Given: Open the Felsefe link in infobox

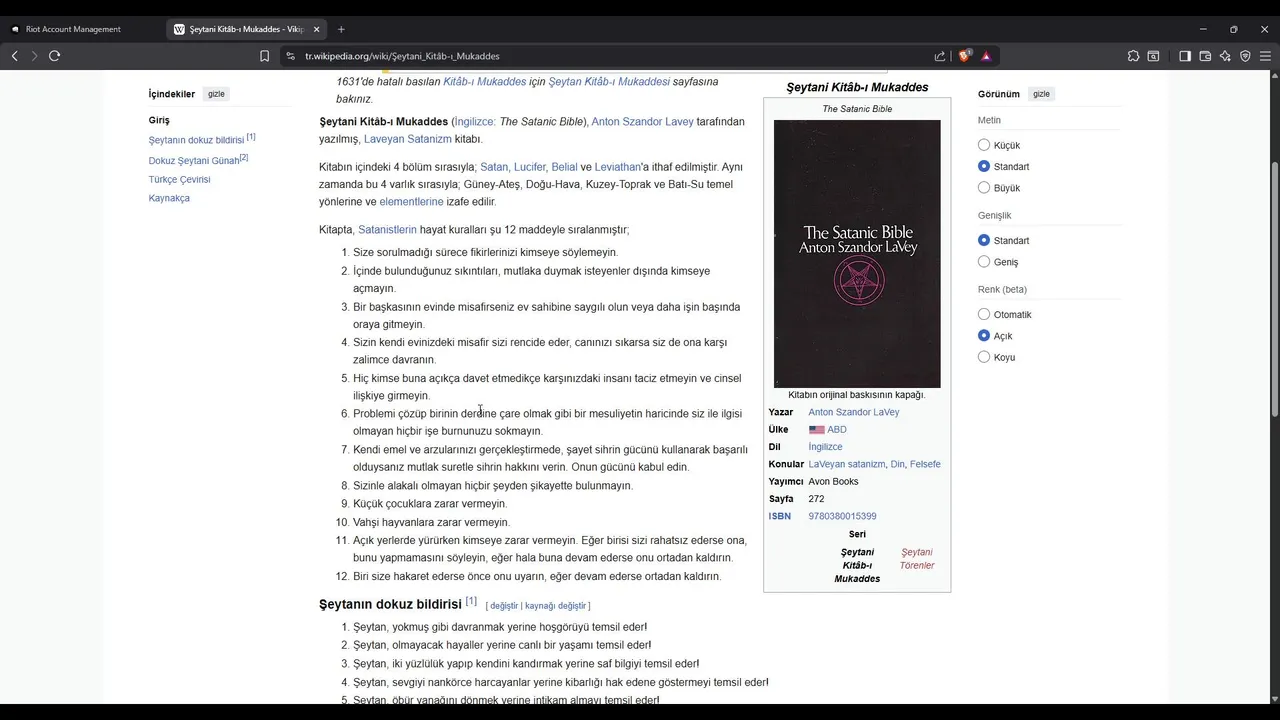Looking at the screenshot, I should (925, 464).
